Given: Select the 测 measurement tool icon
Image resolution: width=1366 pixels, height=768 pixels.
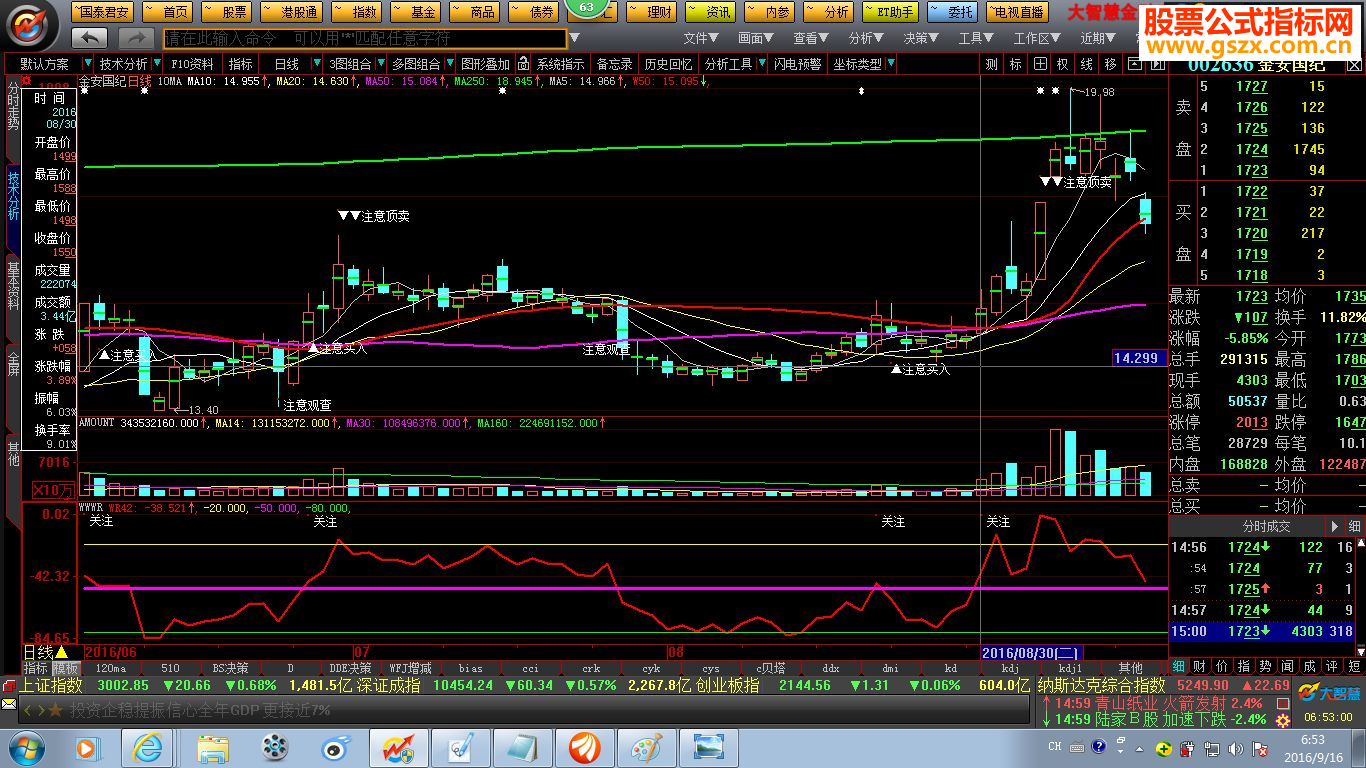Looking at the screenshot, I should (x=991, y=64).
